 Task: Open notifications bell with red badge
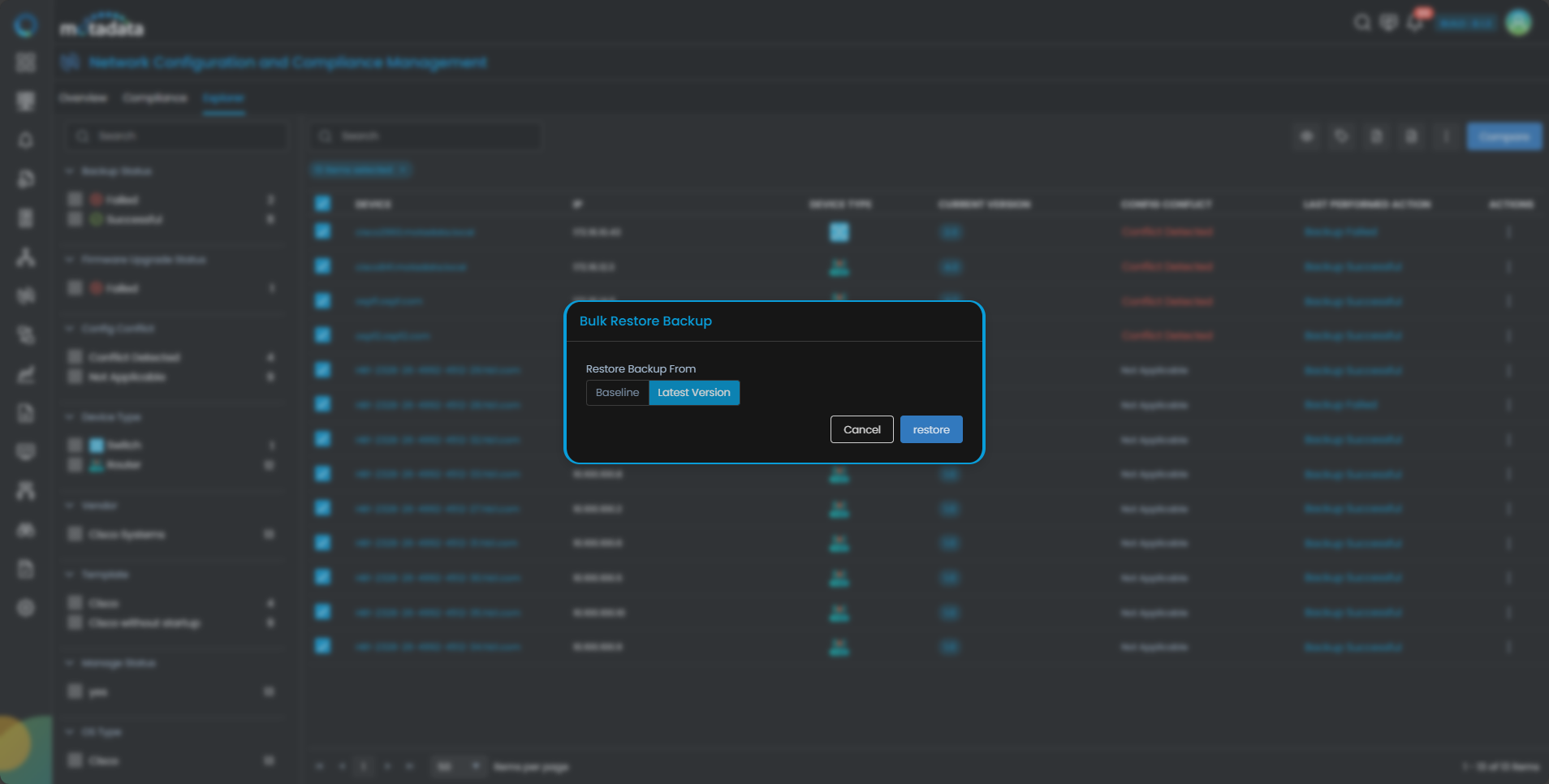(x=1415, y=23)
